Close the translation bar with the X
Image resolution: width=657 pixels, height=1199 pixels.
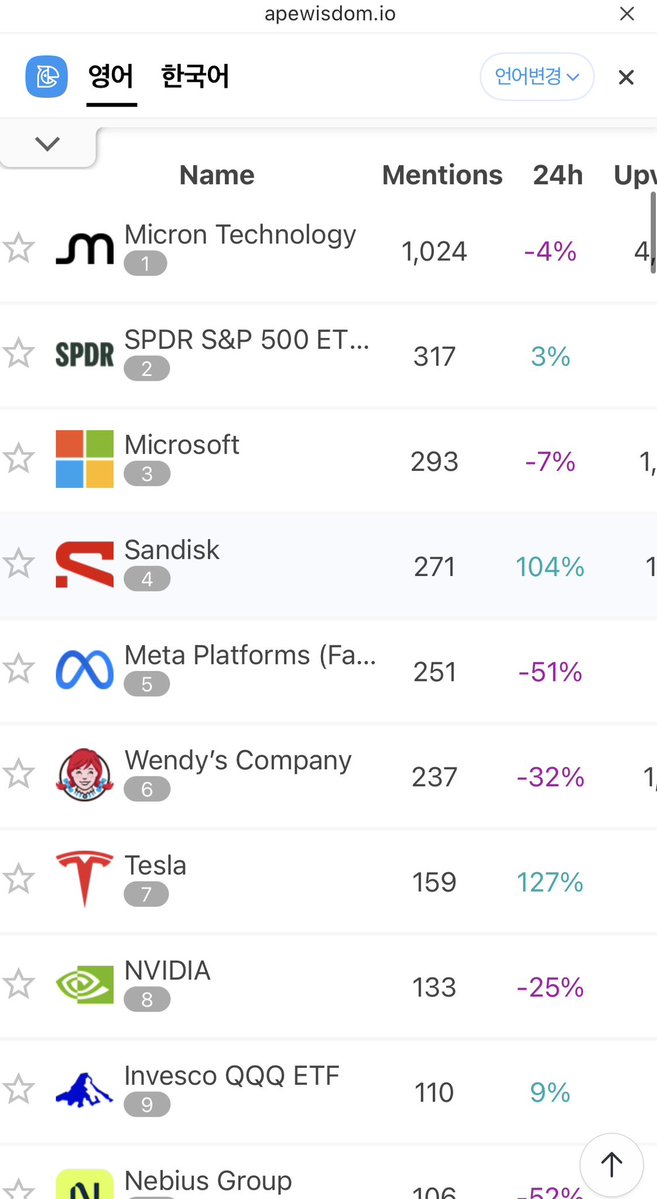pyautogui.click(x=626, y=77)
